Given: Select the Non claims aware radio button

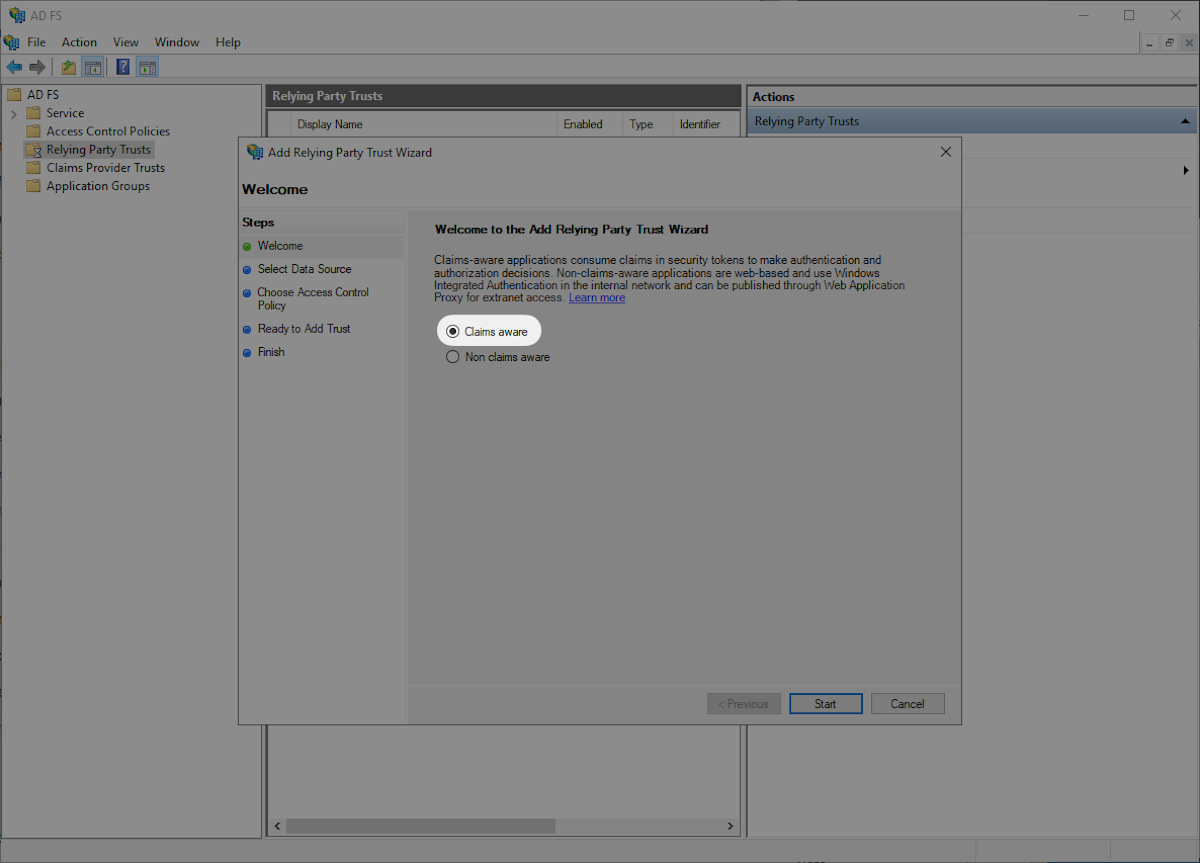Looking at the screenshot, I should click(452, 356).
